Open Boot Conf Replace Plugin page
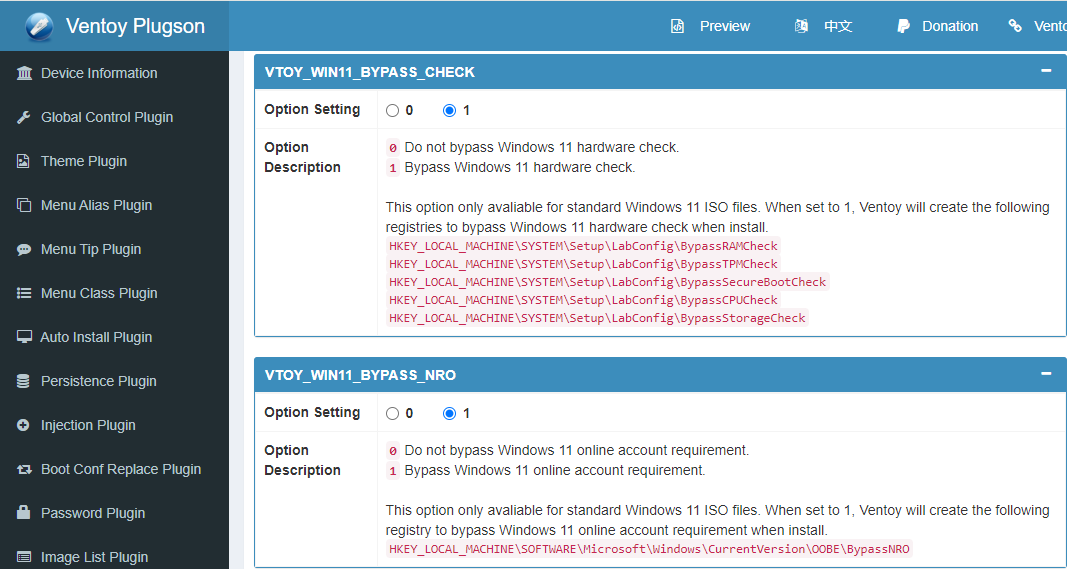The image size is (1067, 569). click(x=121, y=469)
